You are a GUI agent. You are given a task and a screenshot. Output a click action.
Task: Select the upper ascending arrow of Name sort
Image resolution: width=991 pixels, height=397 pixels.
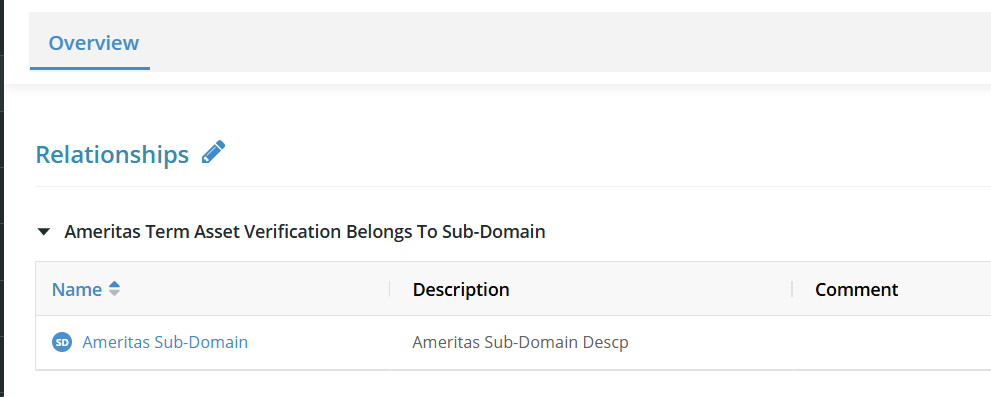click(114, 284)
